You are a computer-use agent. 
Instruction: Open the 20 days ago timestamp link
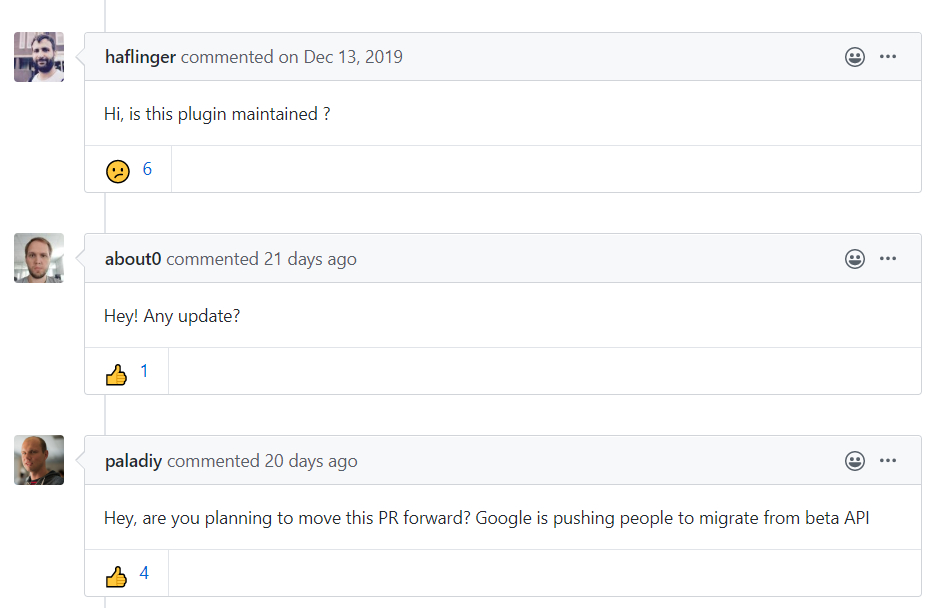[x=311, y=461]
